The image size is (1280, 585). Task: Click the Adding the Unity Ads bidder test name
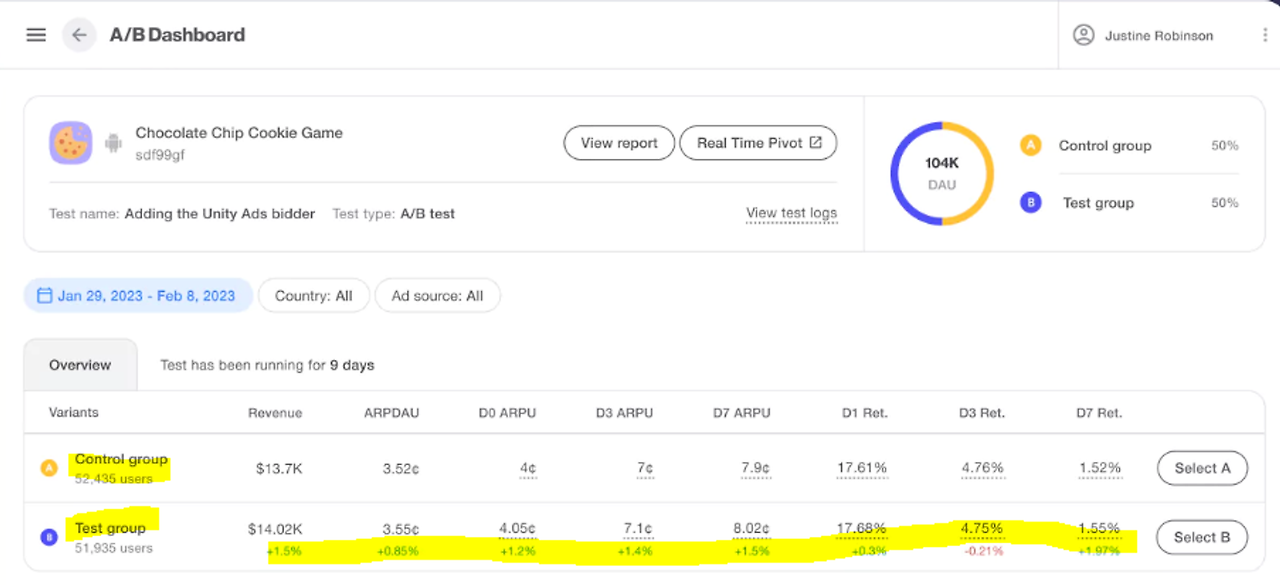click(x=220, y=213)
